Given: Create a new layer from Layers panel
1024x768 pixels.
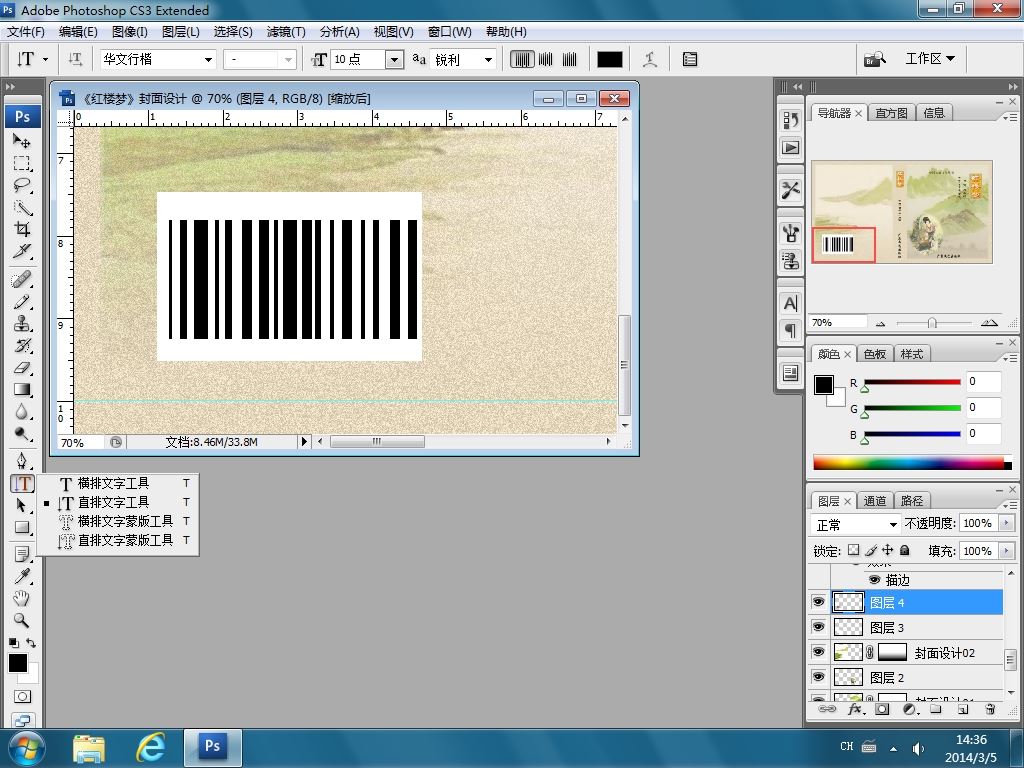Looking at the screenshot, I should point(963,709).
